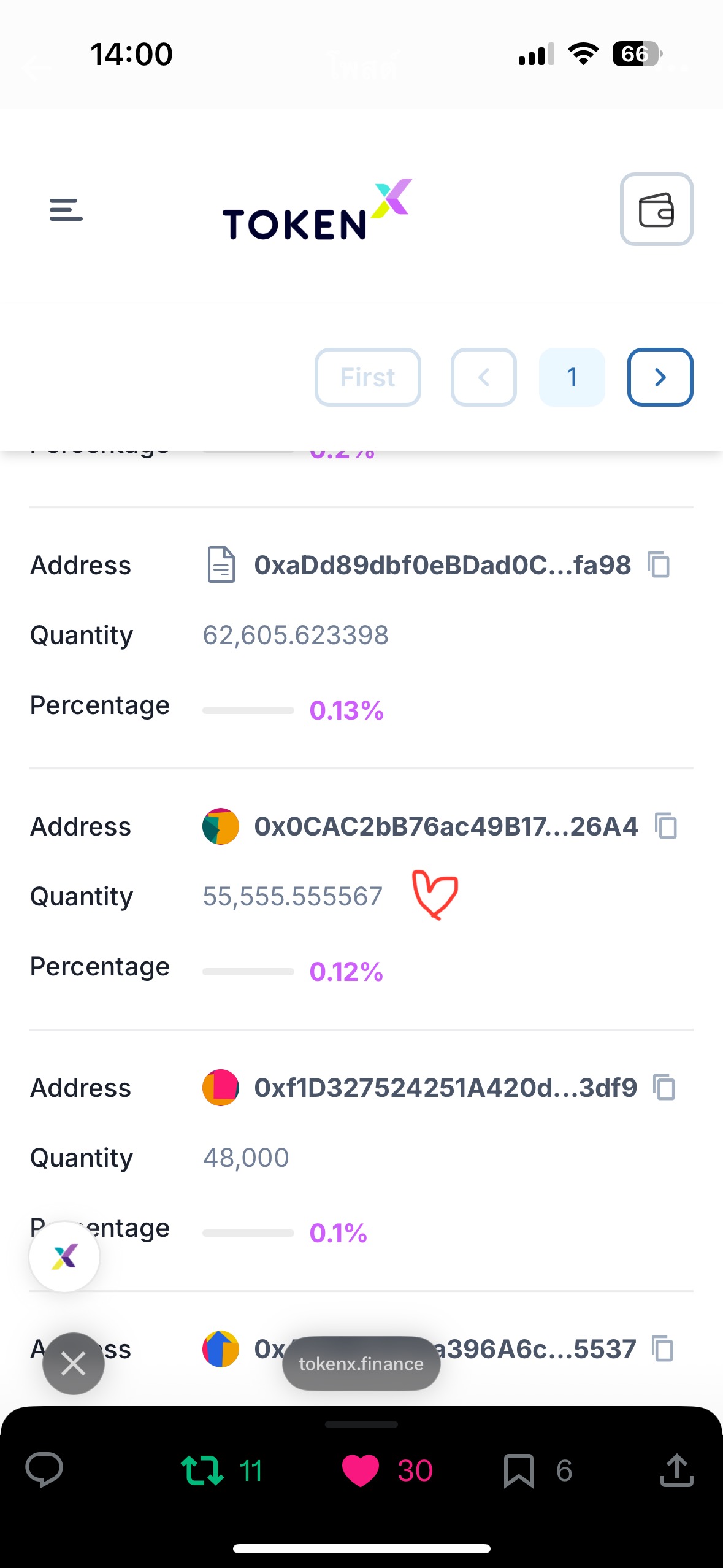Open address 0x0CAC2bB76ac49B17...26A4

[446, 826]
